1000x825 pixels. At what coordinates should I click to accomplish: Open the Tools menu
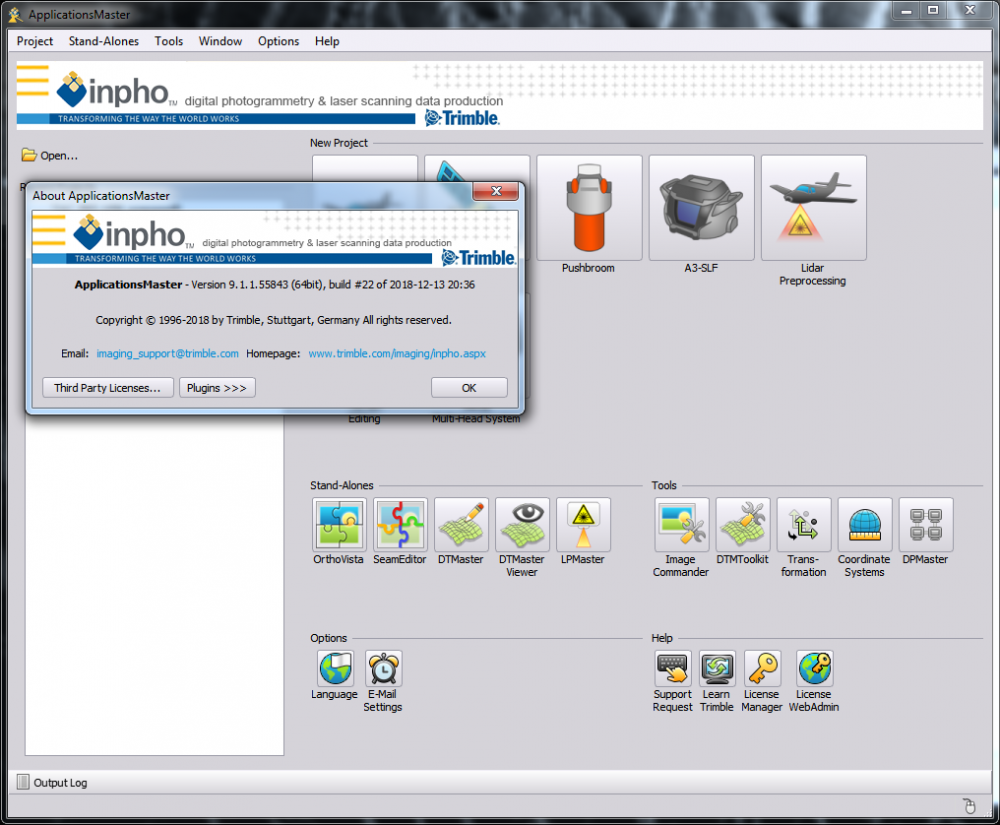(168, 41)
